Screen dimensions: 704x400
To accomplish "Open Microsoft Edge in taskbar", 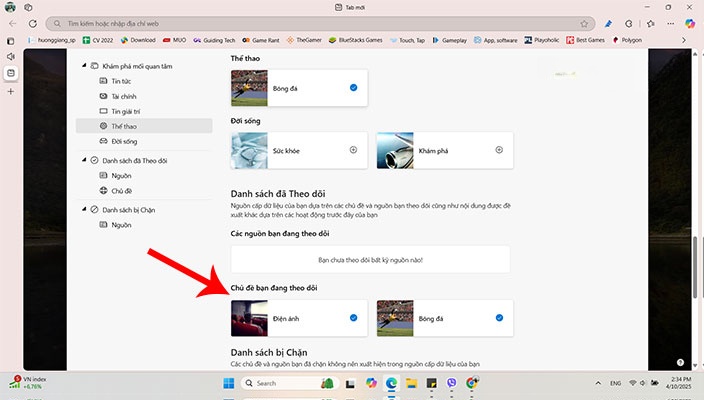I will (391, 383).
